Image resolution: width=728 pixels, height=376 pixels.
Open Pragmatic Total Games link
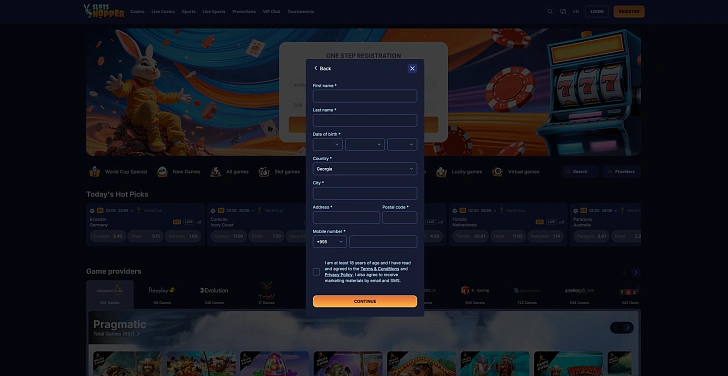point(116,334)
